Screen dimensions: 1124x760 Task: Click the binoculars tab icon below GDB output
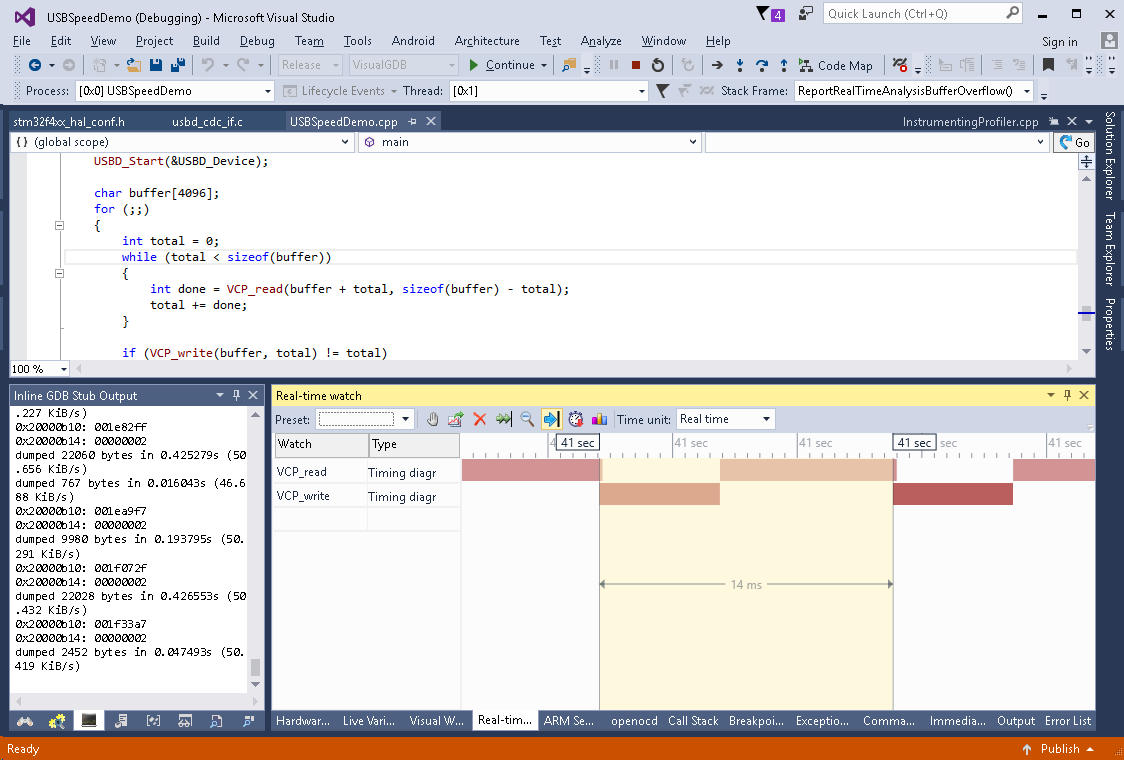[x=25, y=721]
